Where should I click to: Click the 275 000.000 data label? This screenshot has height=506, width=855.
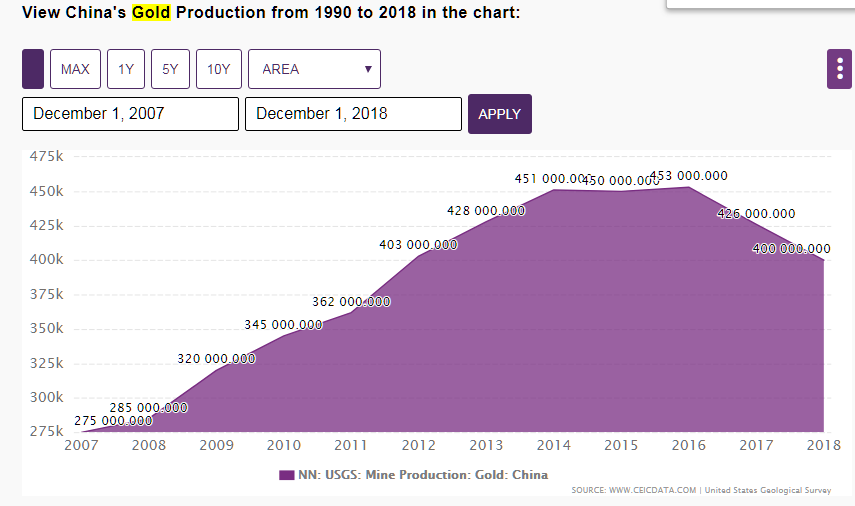pos(113,421)
